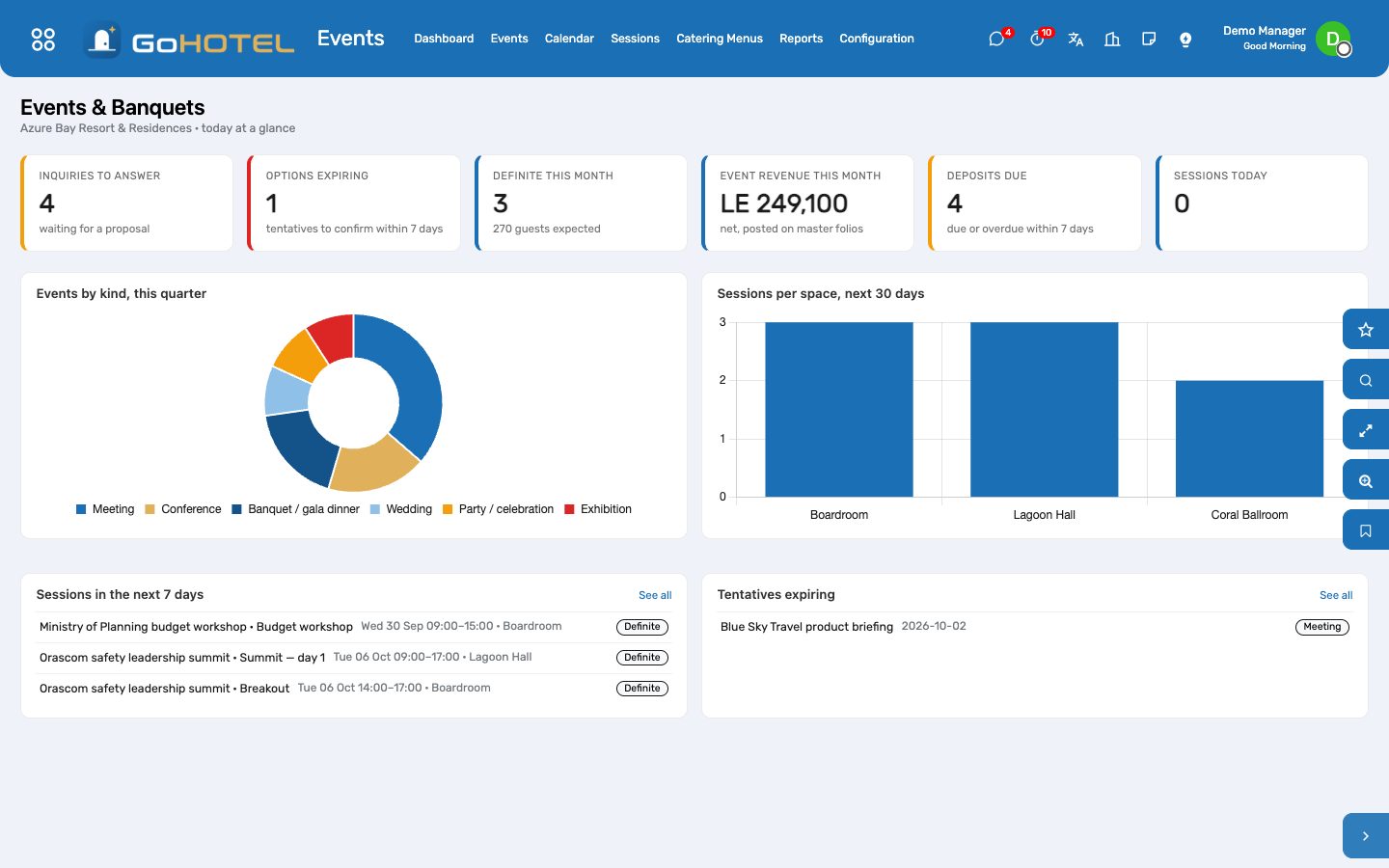Screen dimensions: 1389x868
Task: Open the Definite This Month card
Action: pyautogui.click(x=581, y=203)
